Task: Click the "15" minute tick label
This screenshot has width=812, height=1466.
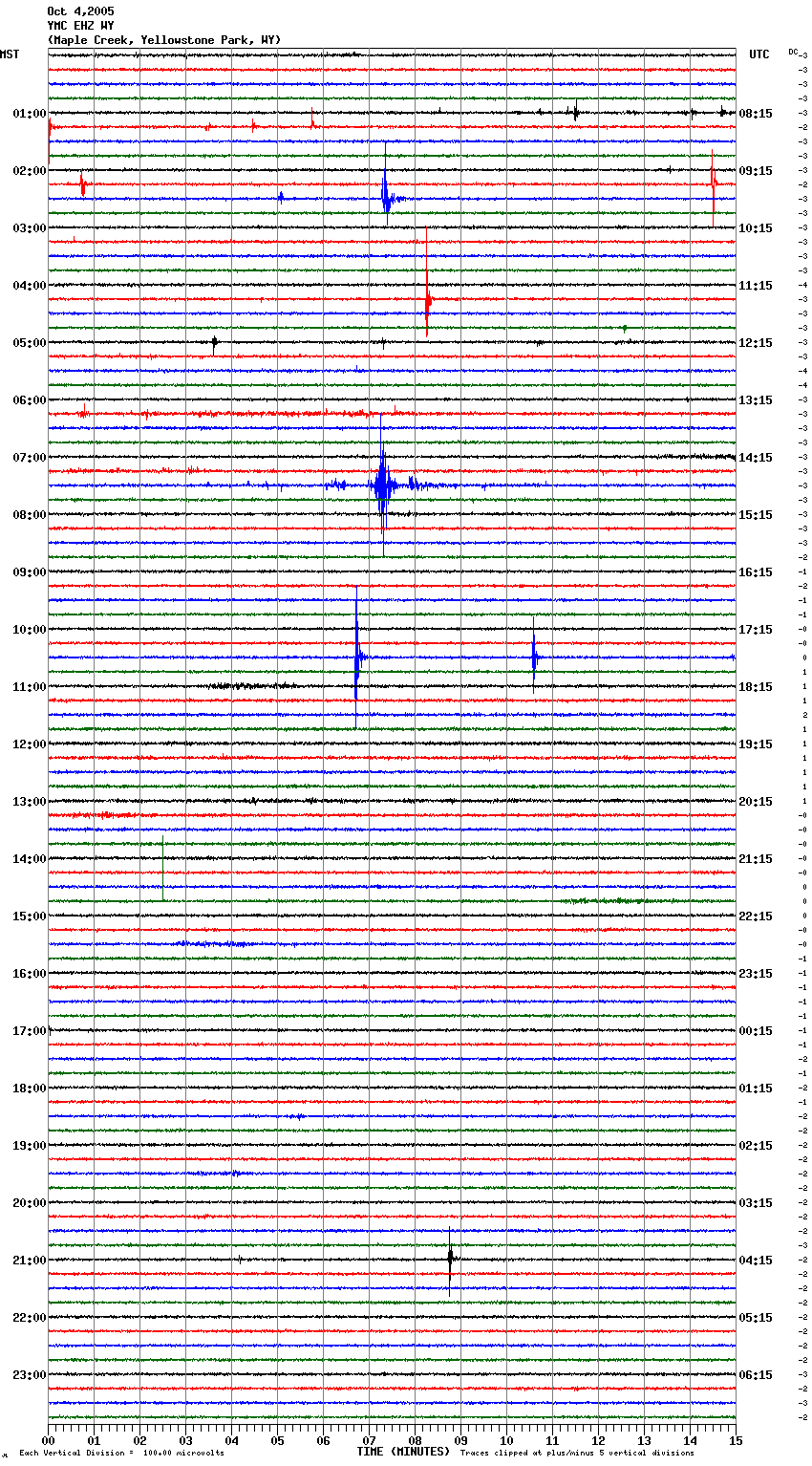Action: (735, 1440)
